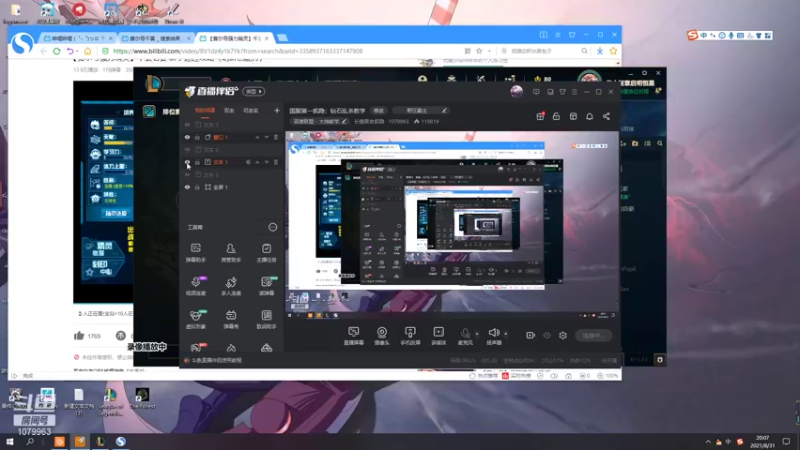Image resolution: width=800 pixels, height=450 pixels.
Task: Click the browser search box
Action: coord(543,51)
